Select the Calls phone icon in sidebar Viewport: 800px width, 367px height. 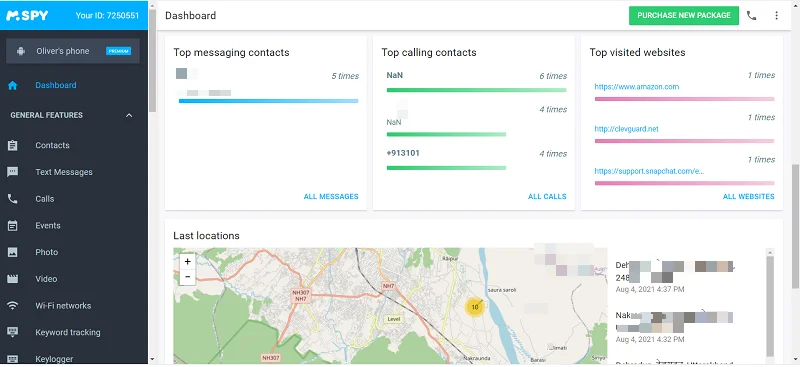click(13, 199)
